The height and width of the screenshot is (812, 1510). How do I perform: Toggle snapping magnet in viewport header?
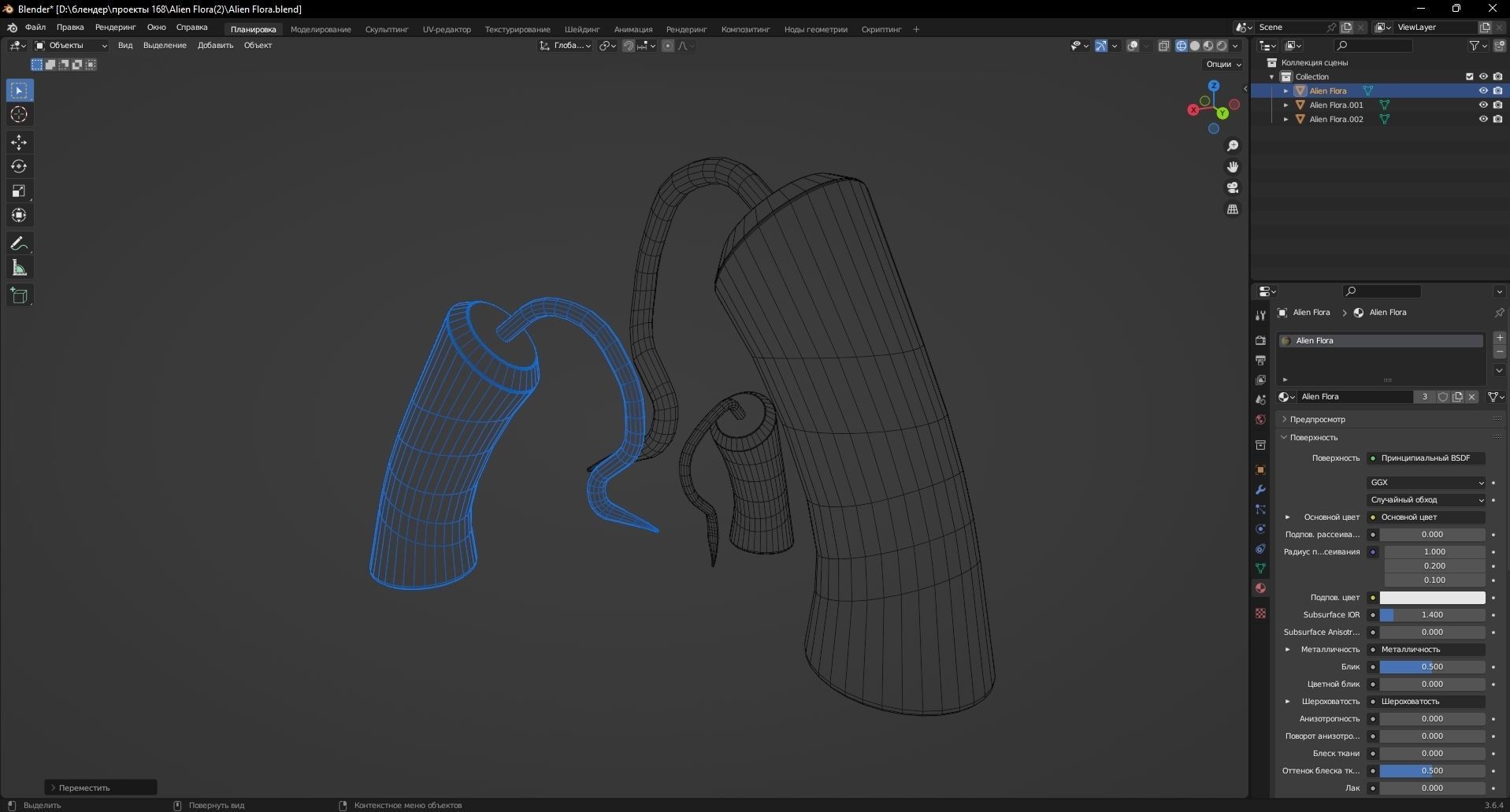click(x=628, y=46)
